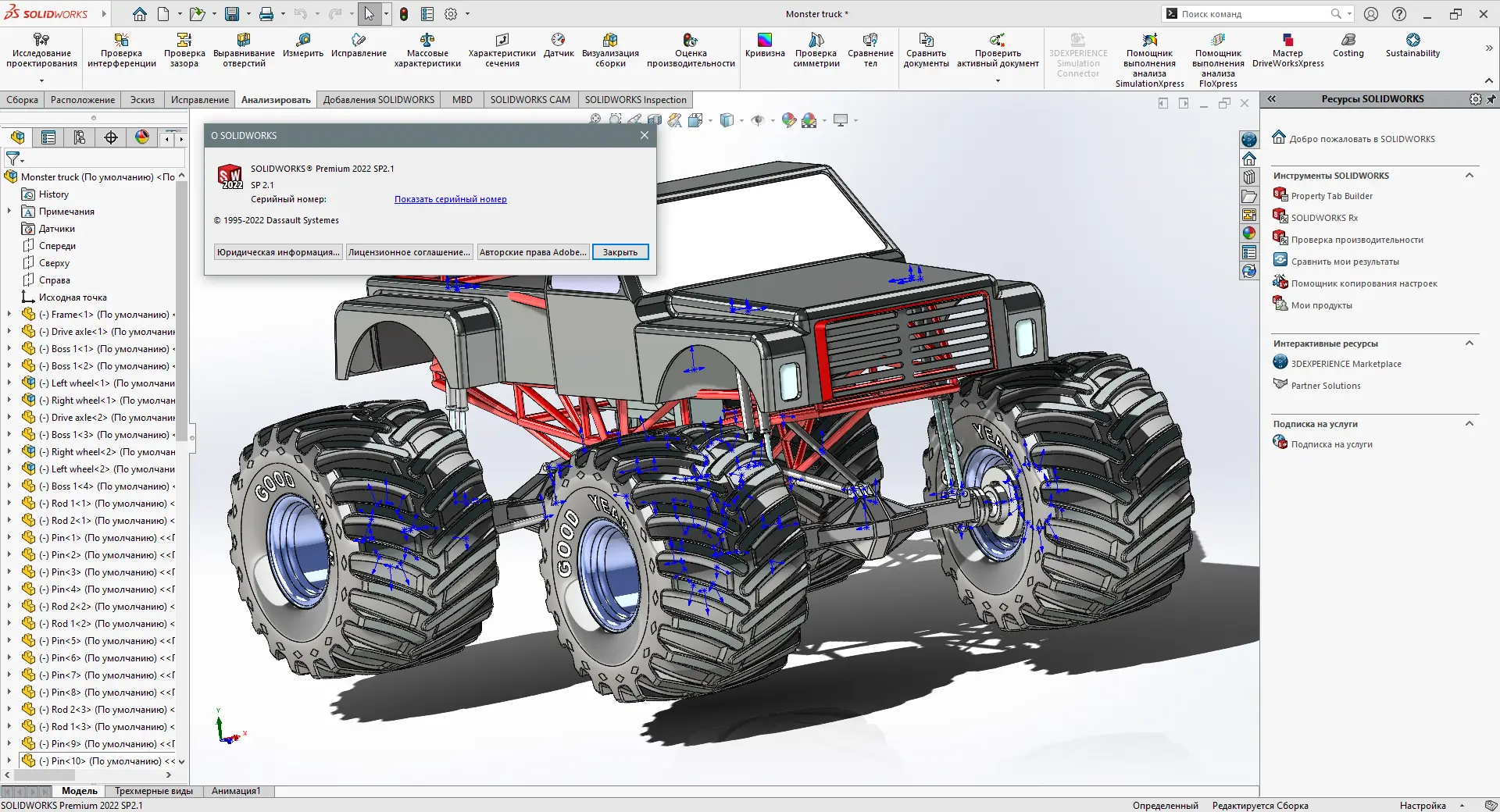
Task: Expand the Drive axle<1> tree node
Action: (9, 331)
